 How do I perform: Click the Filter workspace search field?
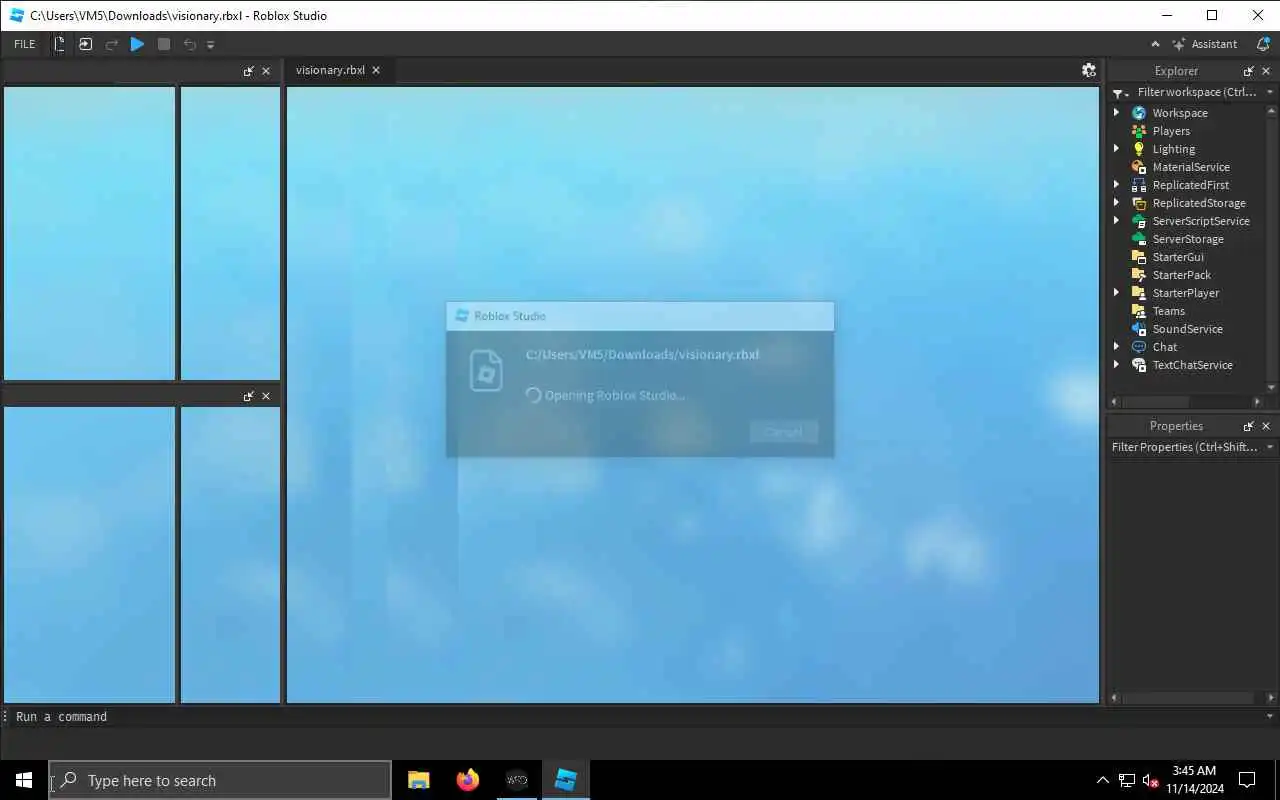(1197, 92)
